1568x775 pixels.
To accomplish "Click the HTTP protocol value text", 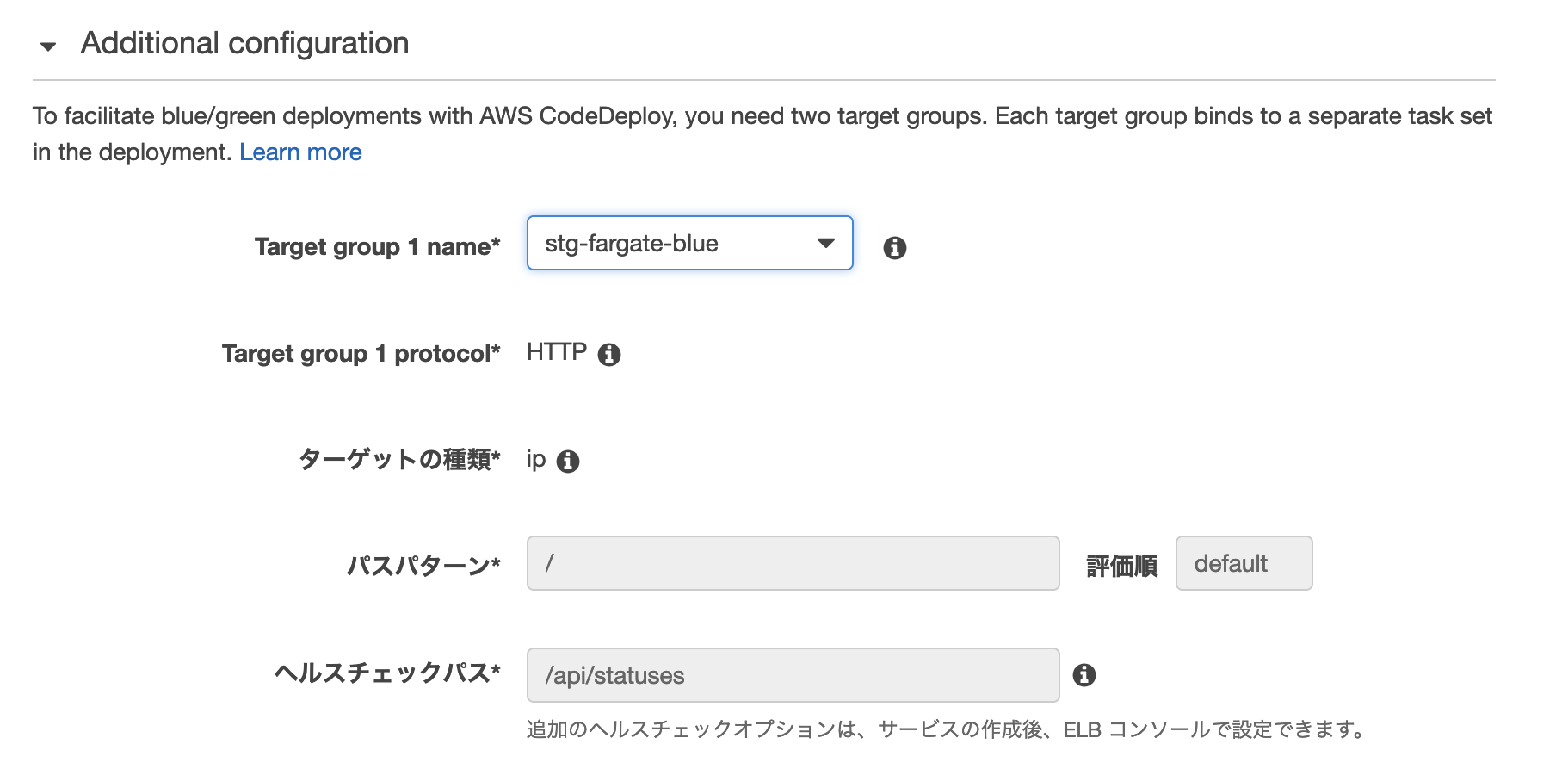I will click(556, 352).
